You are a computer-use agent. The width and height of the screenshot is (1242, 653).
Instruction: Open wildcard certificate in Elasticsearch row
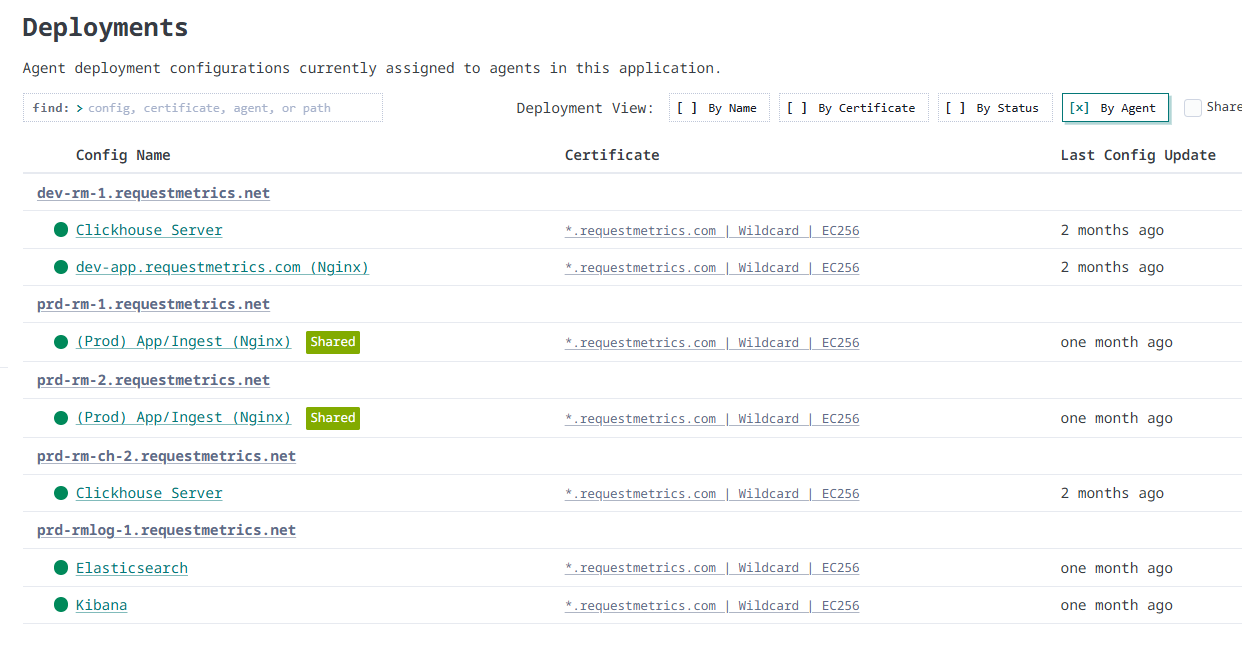pos(712,568)
